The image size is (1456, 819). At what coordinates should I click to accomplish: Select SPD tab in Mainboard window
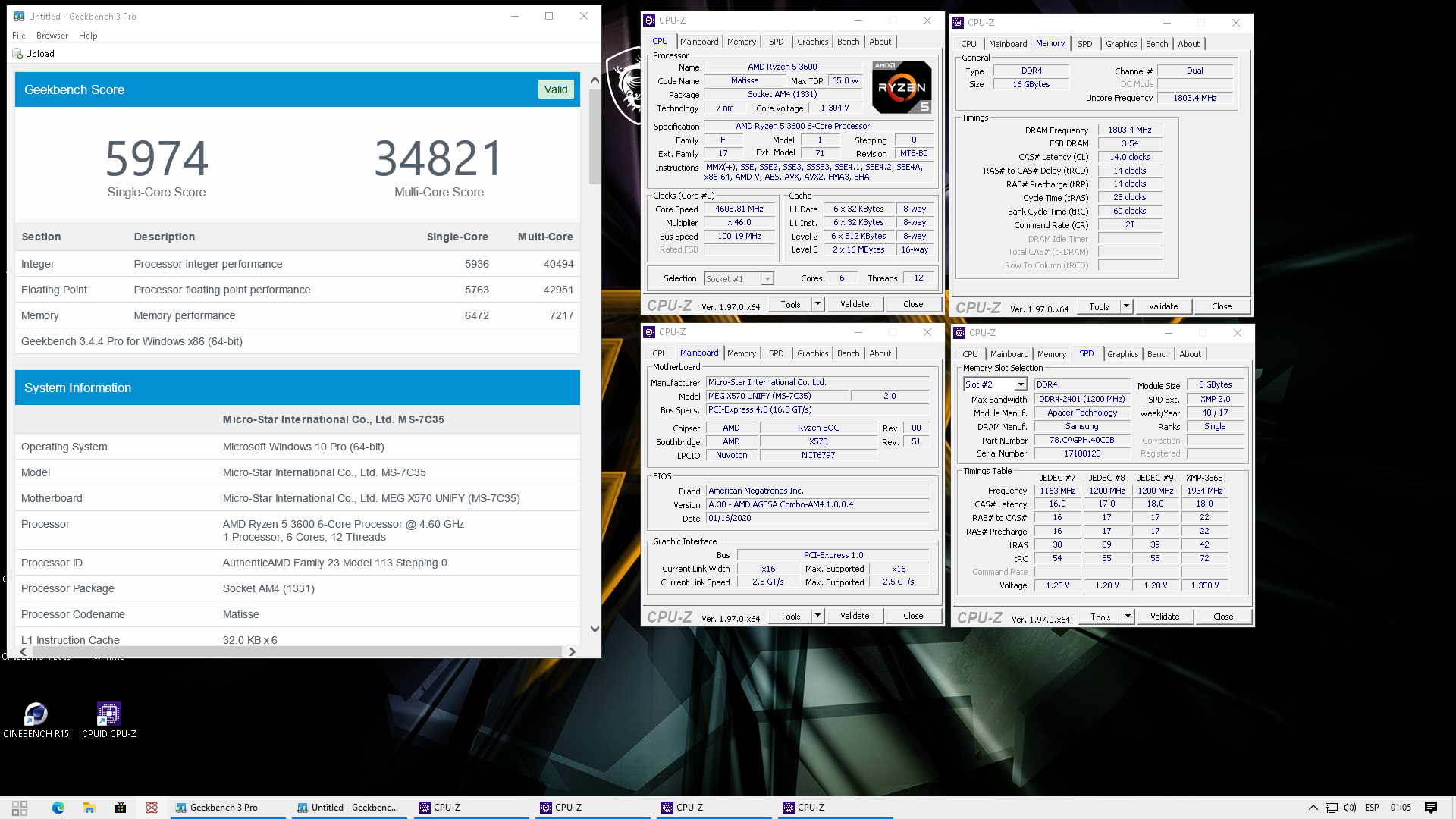click(776, 353)
